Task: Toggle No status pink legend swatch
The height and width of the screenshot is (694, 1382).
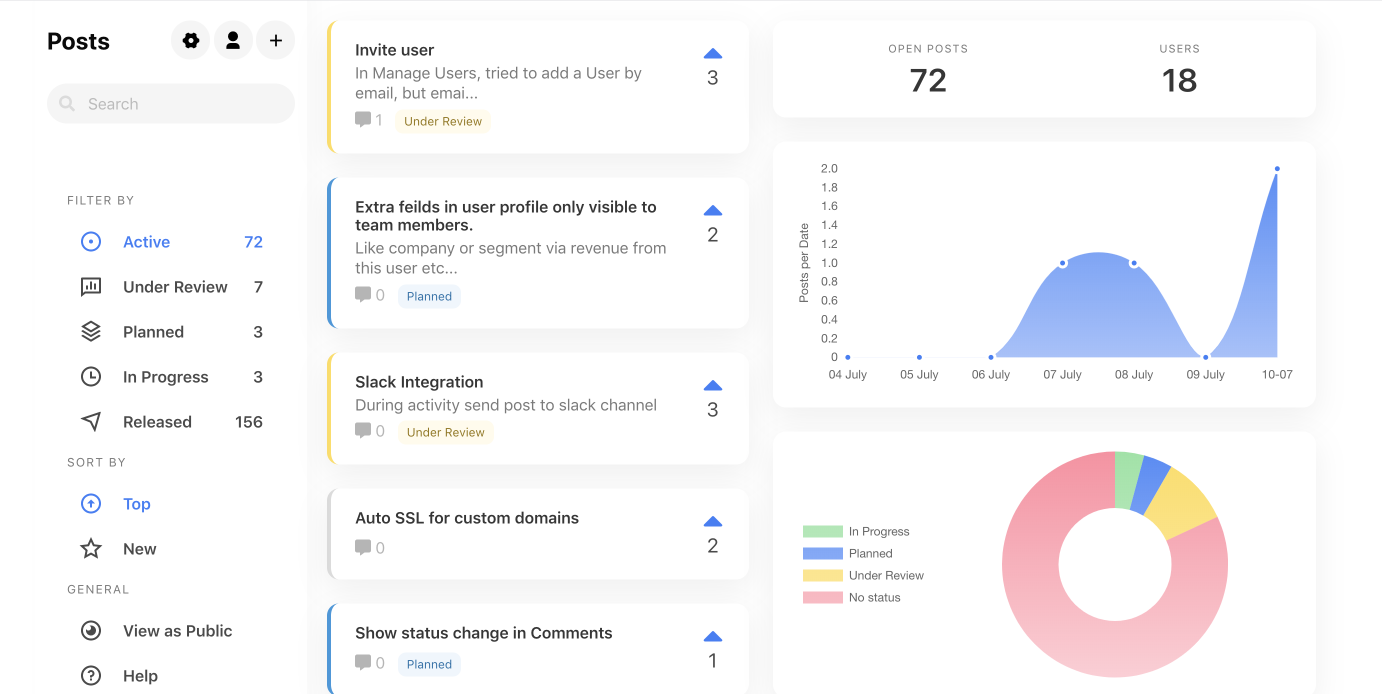Action: pos(822,597)
